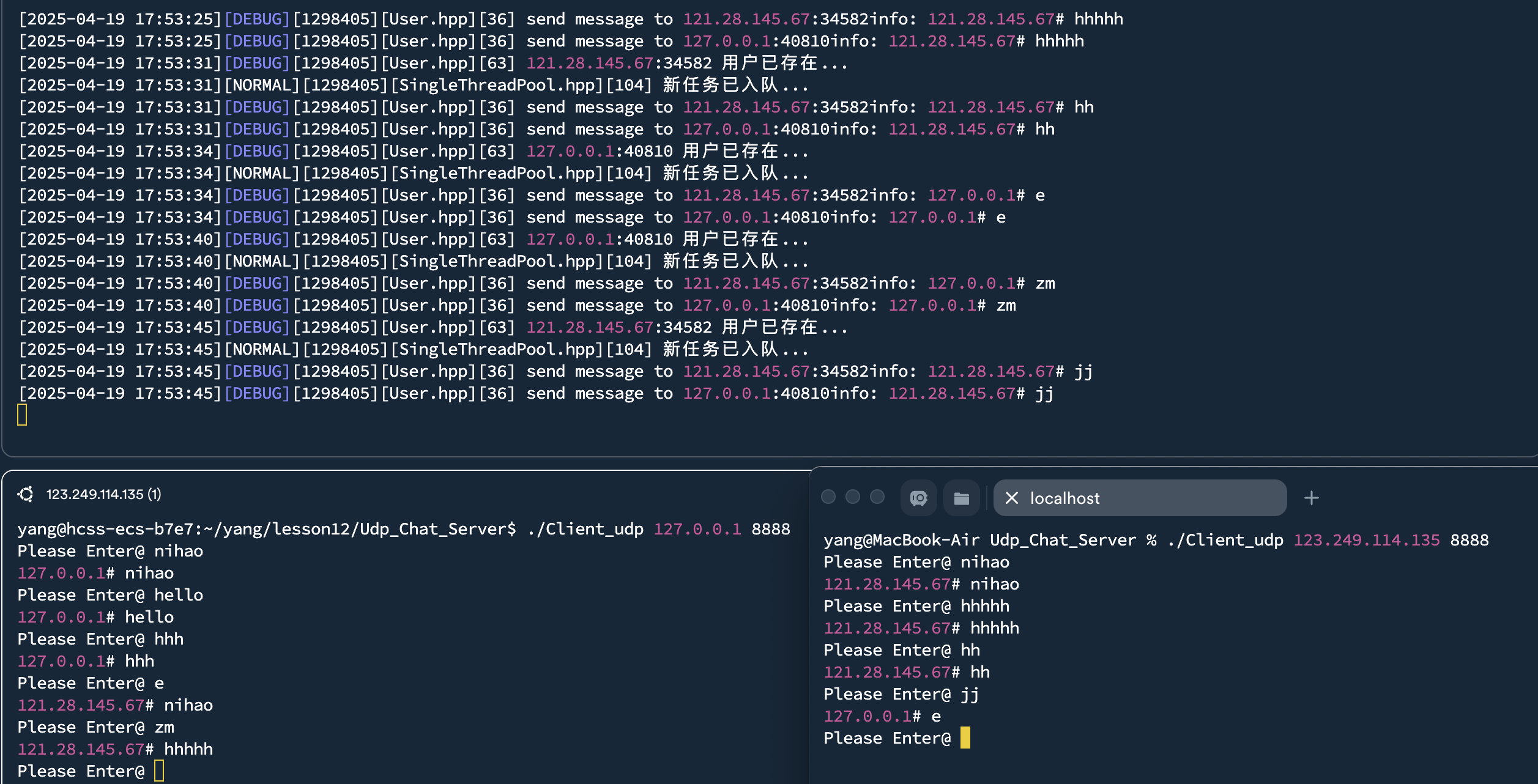Close the localhost tab with its X
Screen dimensions: 1538x784
(x=1011, y=498)
